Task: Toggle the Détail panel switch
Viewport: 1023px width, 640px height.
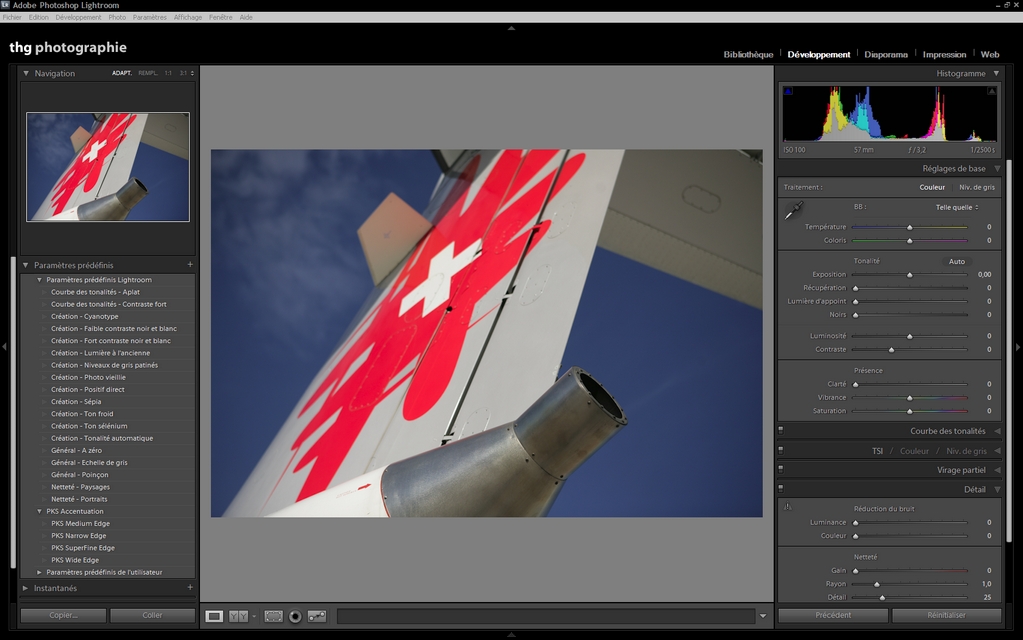Action: click(781, 489)
